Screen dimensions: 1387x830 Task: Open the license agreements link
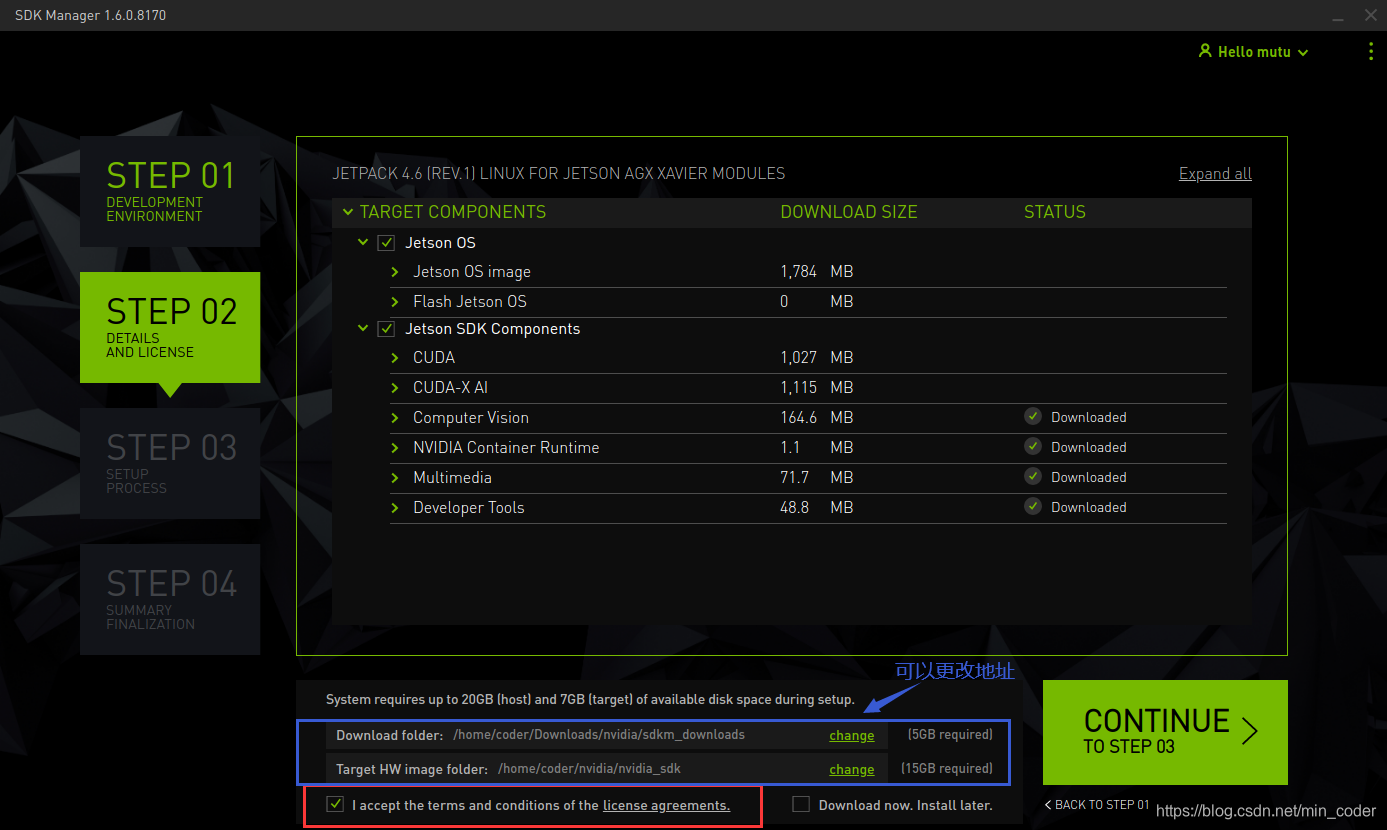click(x=666, y=805)
